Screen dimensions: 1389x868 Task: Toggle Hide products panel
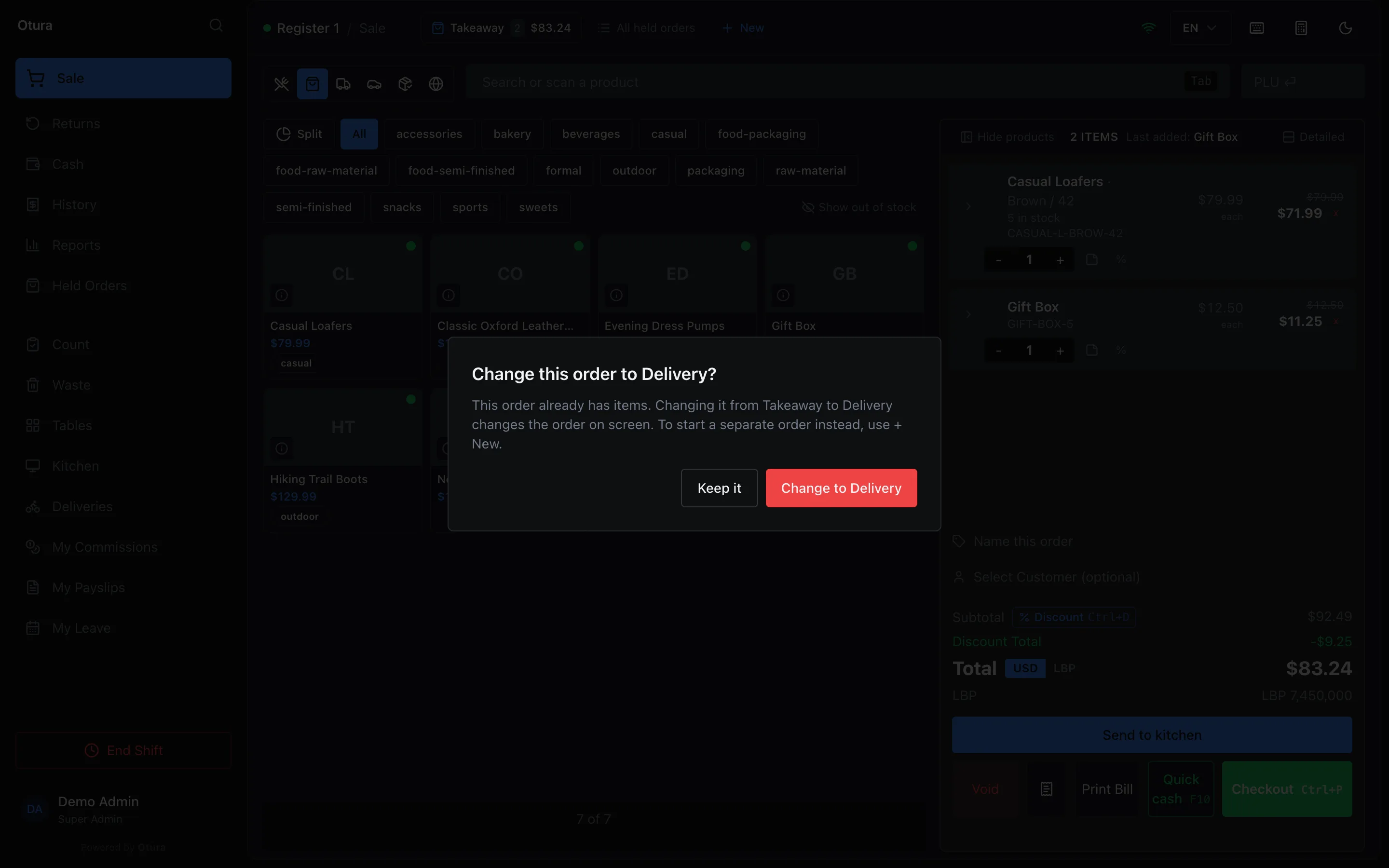(x=1008, y=137)
